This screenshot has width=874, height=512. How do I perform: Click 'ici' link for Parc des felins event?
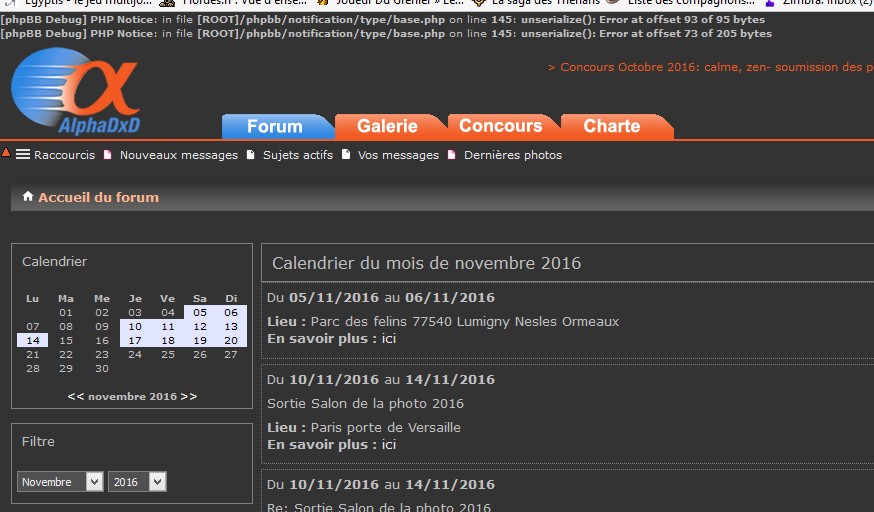tap(389, 338)
